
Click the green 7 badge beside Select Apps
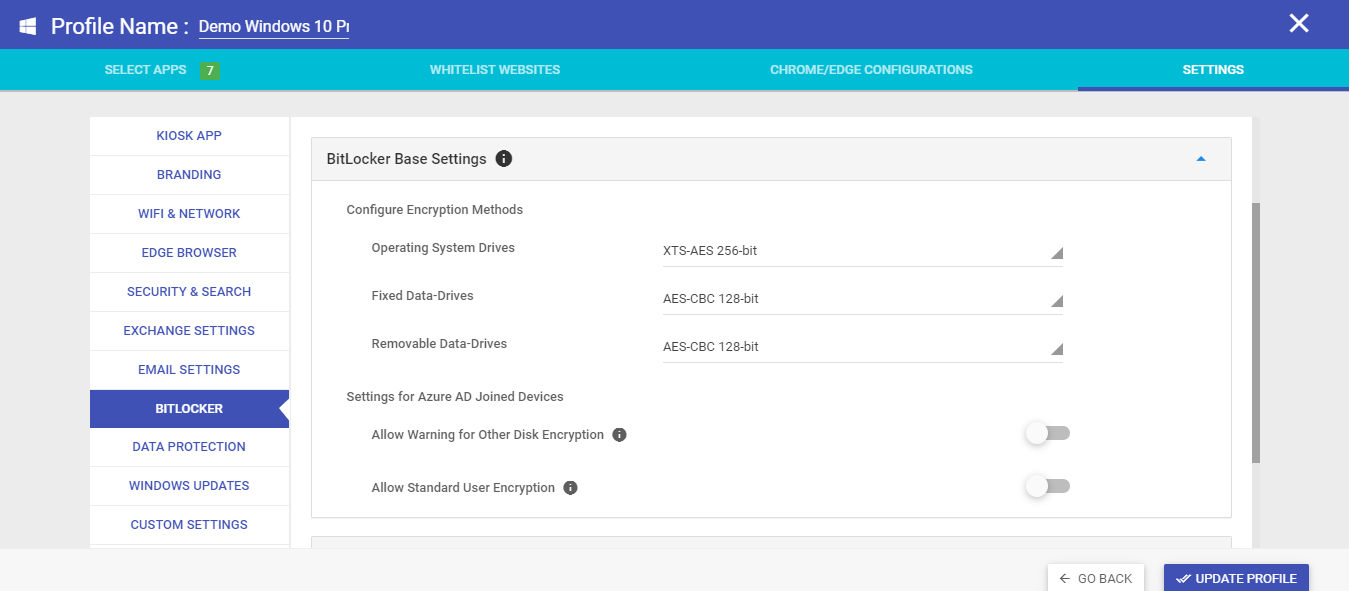tap(209, 70)
